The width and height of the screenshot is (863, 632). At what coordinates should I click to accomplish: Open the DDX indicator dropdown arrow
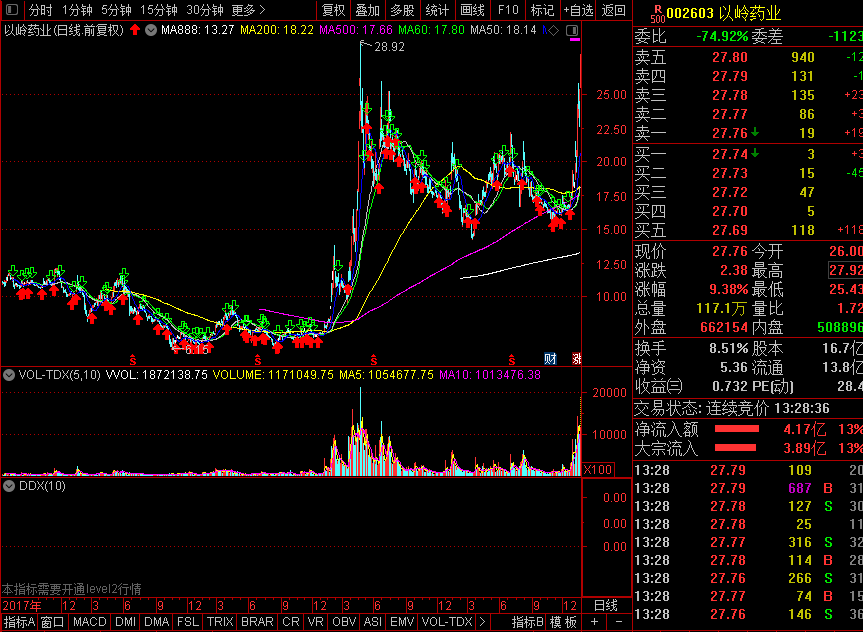click(x=8, y=486)
